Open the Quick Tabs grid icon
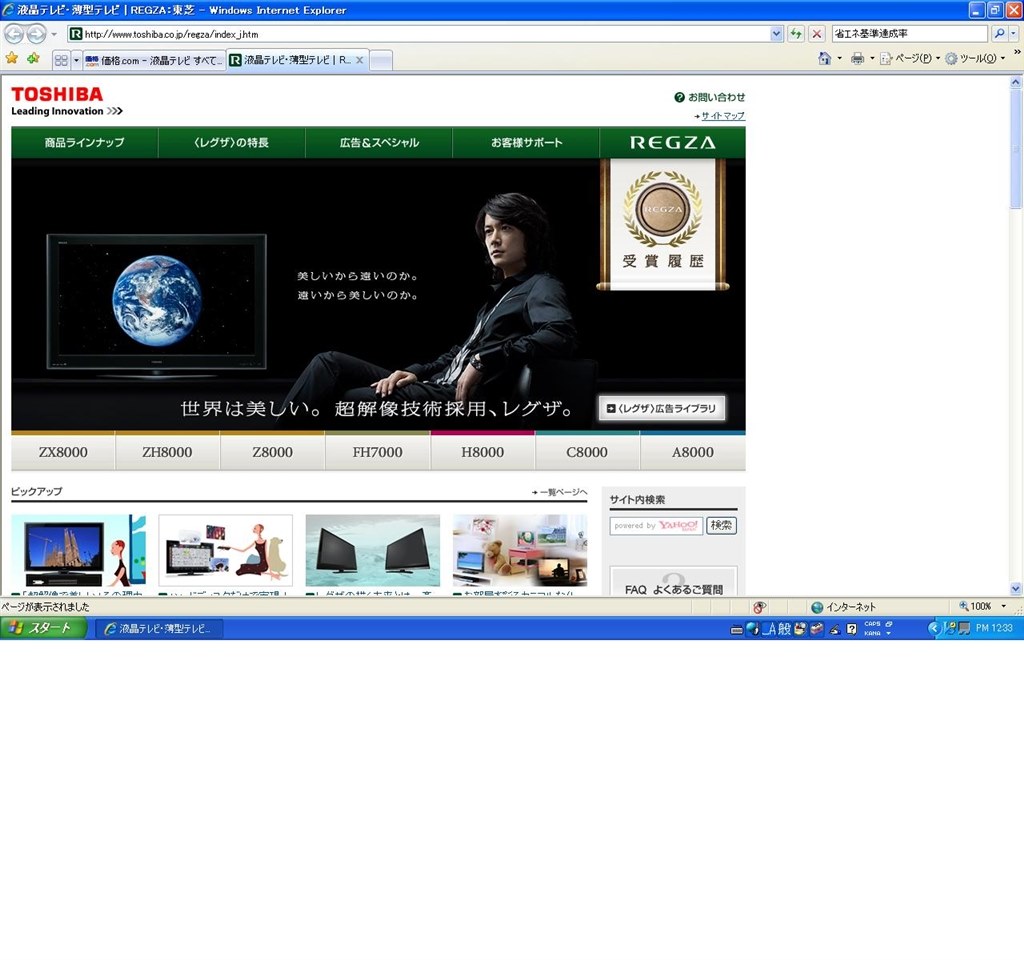 [61, 60]
